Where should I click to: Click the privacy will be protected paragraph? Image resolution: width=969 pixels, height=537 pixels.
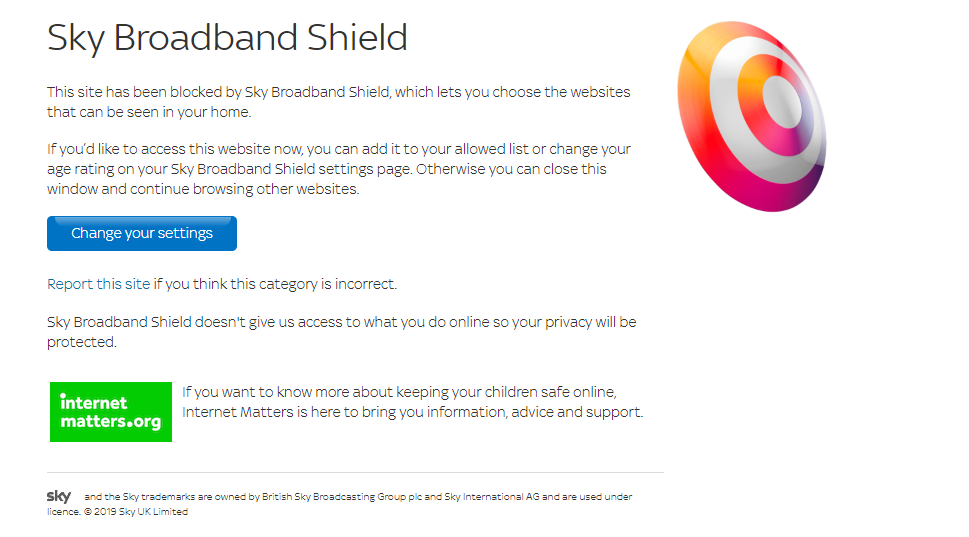coord(342,332)
